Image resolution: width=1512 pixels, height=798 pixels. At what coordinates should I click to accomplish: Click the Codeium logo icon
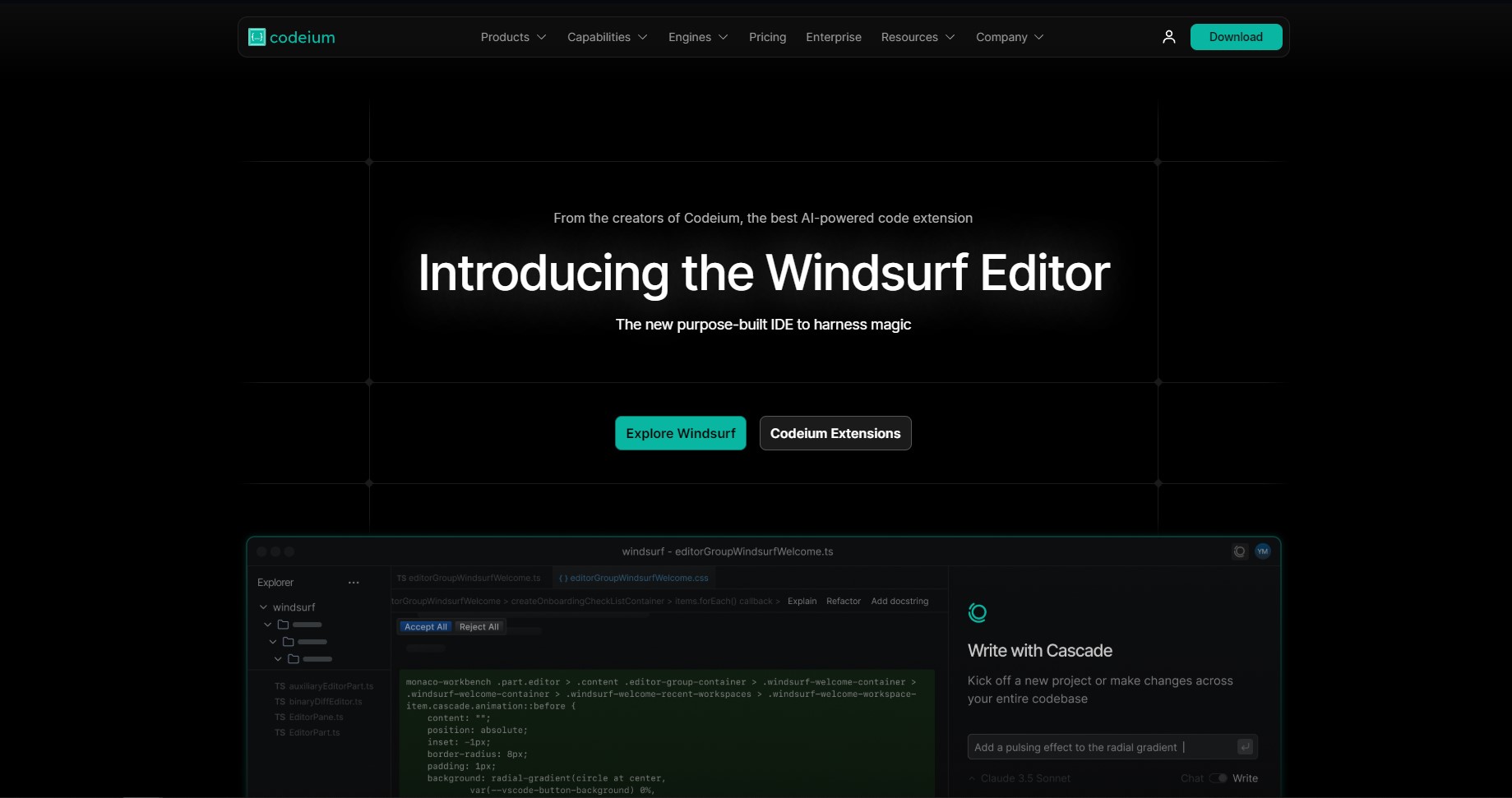257,37
